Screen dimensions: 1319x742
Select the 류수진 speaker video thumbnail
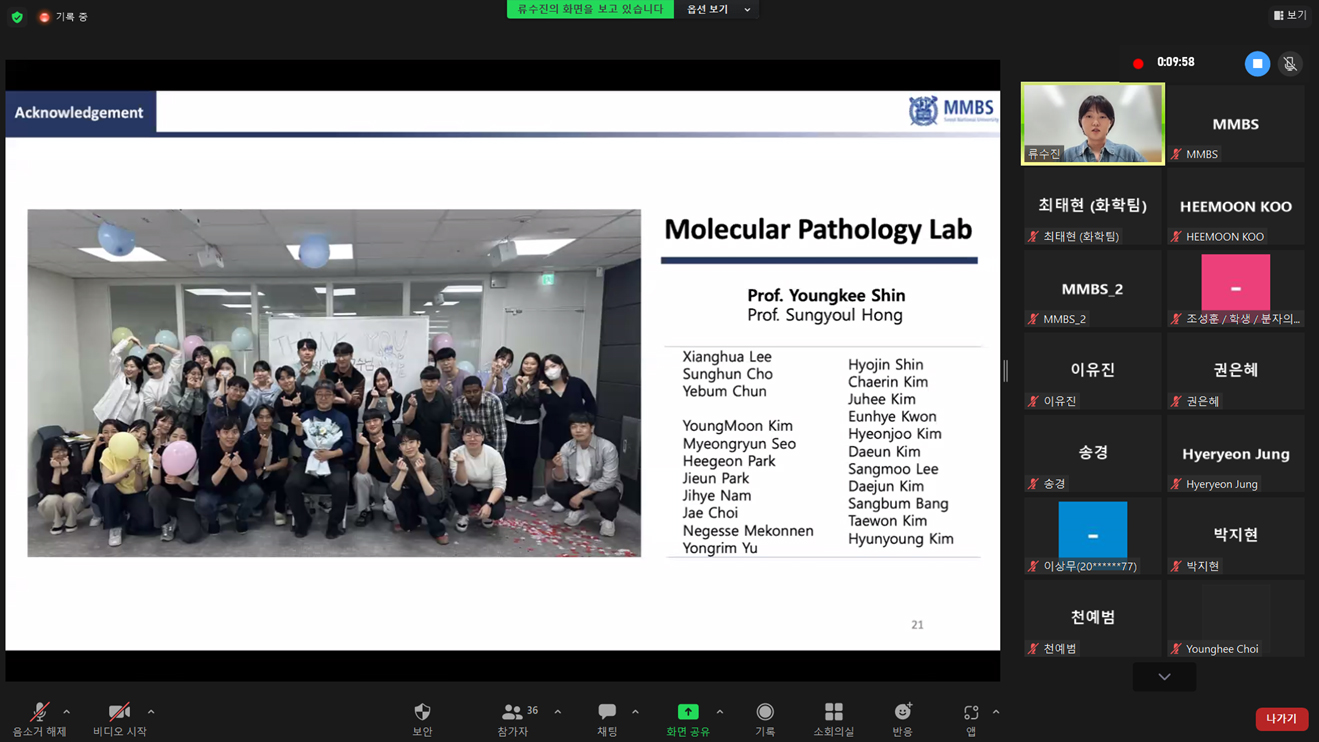click(1092, 123)
